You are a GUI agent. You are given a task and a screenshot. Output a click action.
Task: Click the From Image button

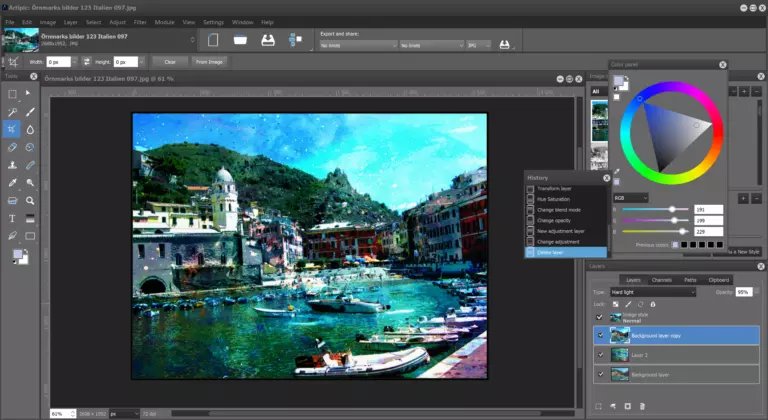pyautogui.click(x=209, y=62)
